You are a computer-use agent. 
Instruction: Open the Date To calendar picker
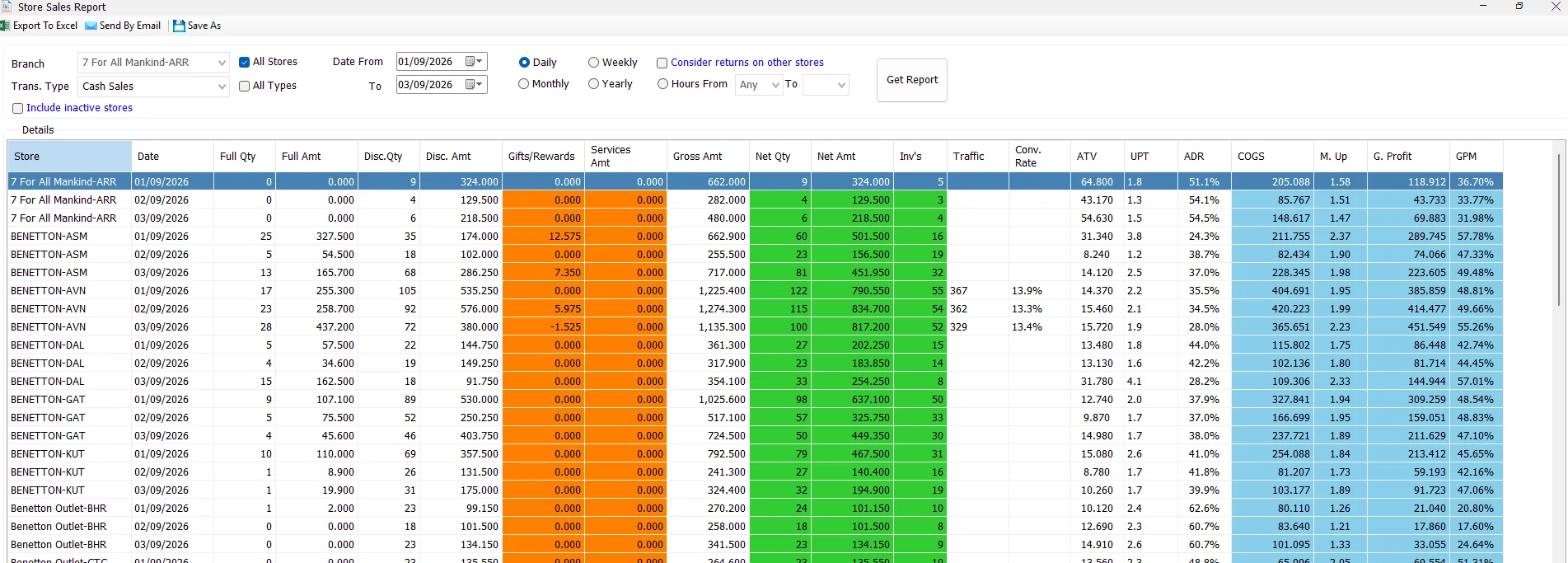coord(474,85)
